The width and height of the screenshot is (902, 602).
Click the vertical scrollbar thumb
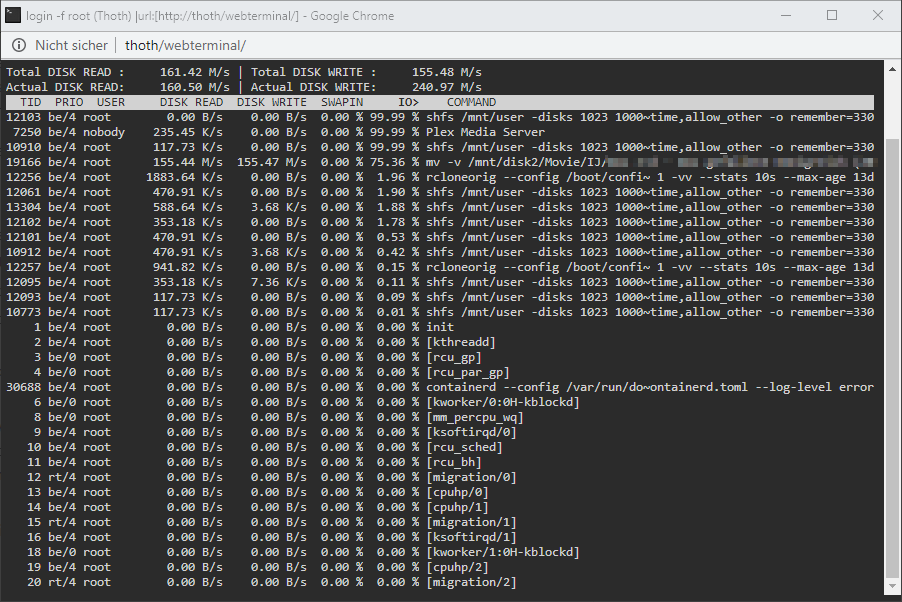892,357
